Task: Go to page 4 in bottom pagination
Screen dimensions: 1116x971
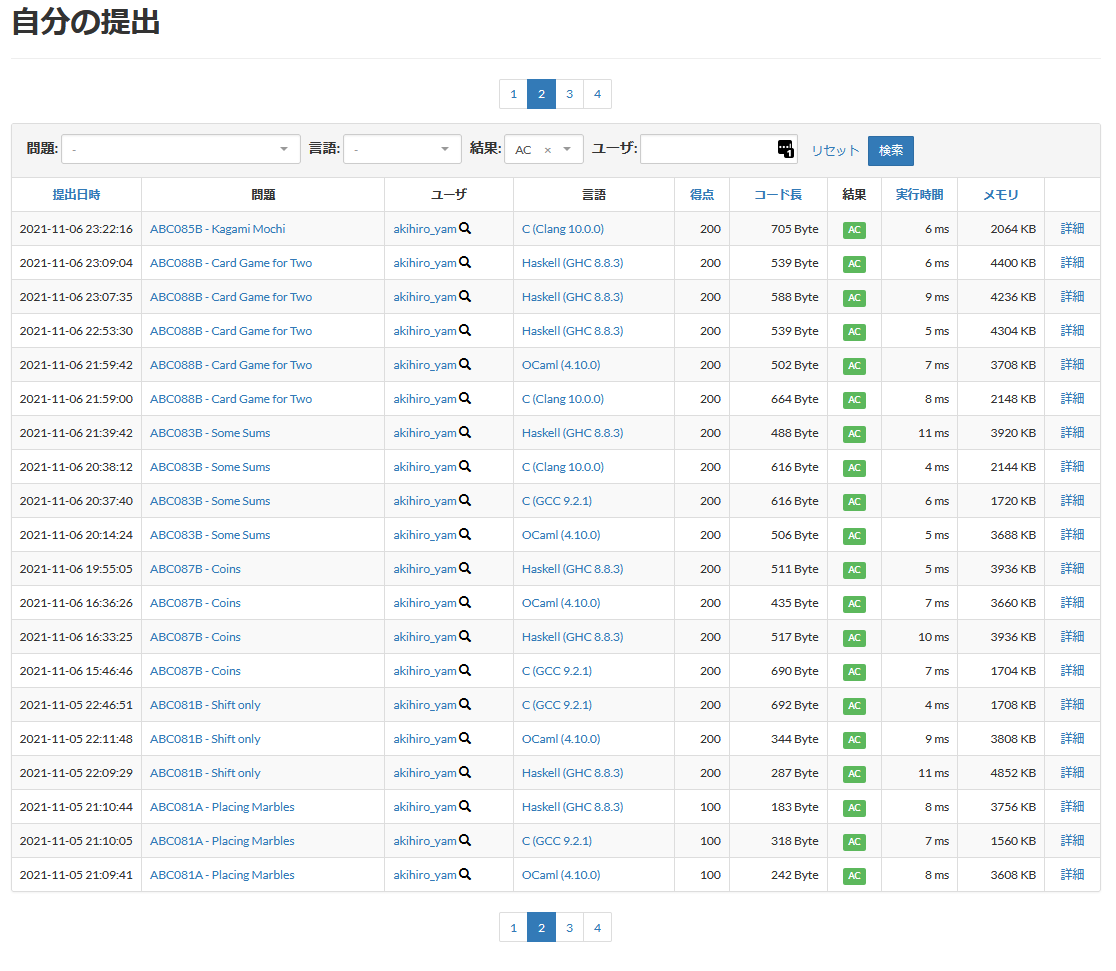Action: [x=597, y=927]
